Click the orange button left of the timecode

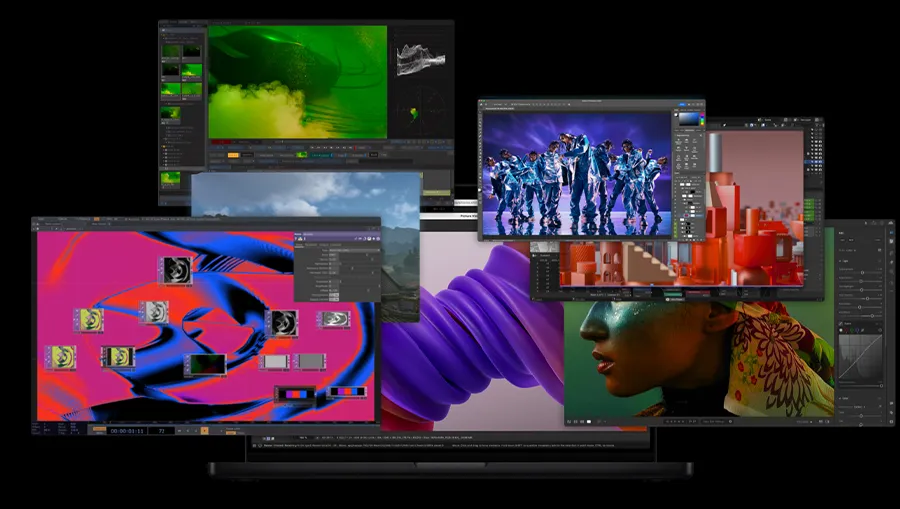[x=99, y=429]
